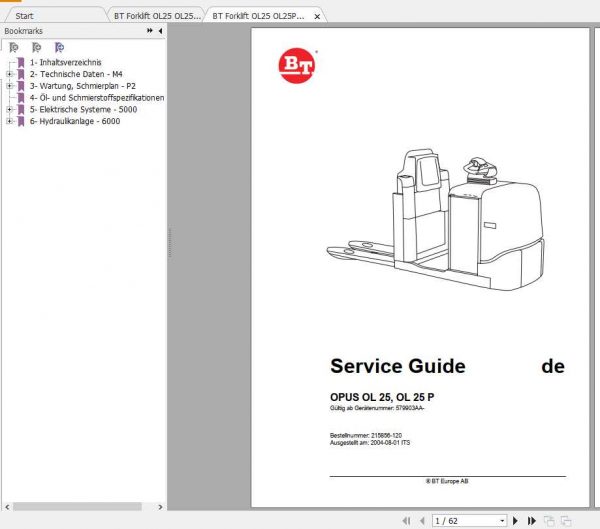This screenshot has height=529, width=600.
Task: Click the Bestellnummer line
Action: point(366,435)
